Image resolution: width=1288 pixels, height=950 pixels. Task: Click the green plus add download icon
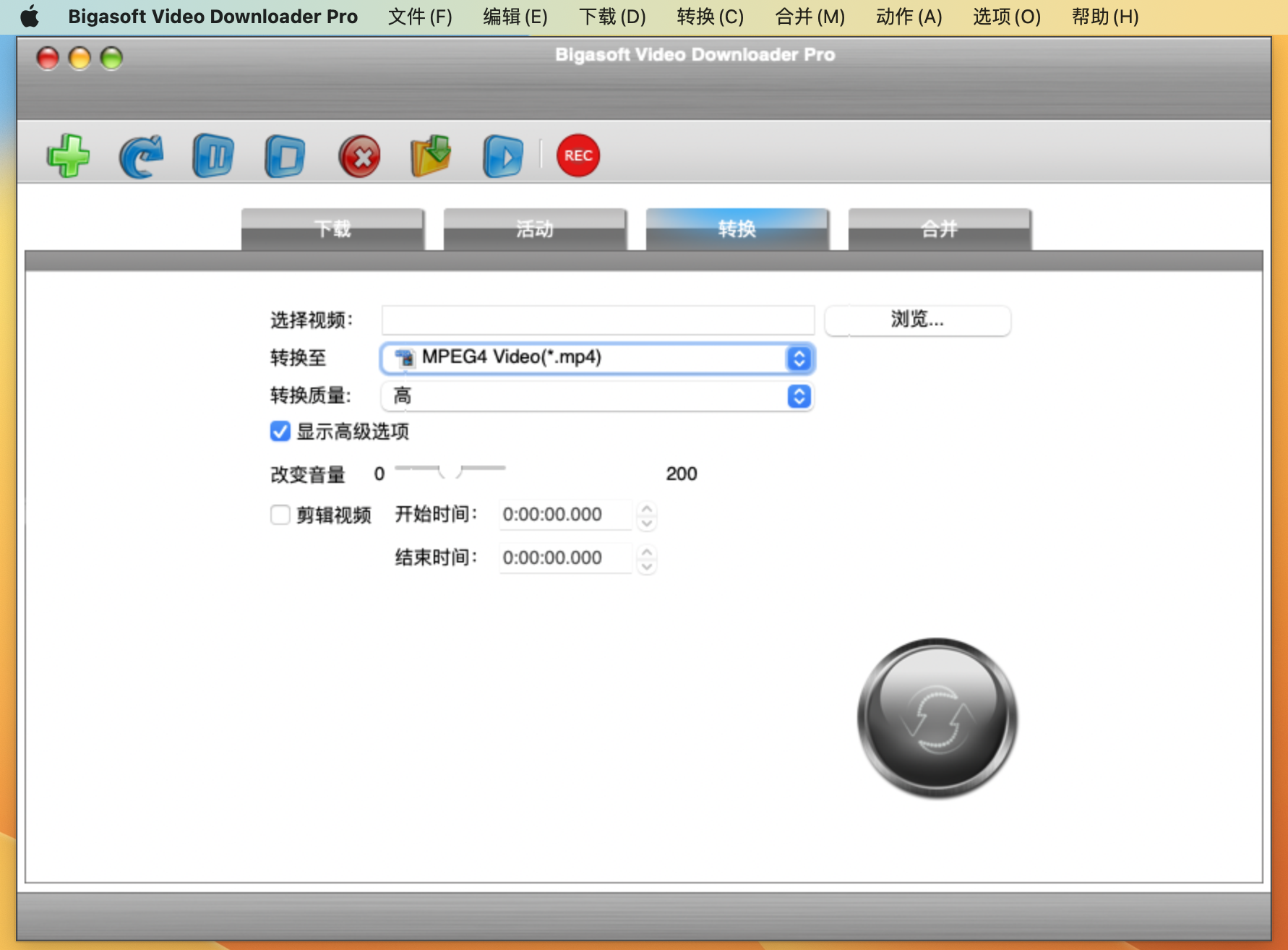pos(69,155)
